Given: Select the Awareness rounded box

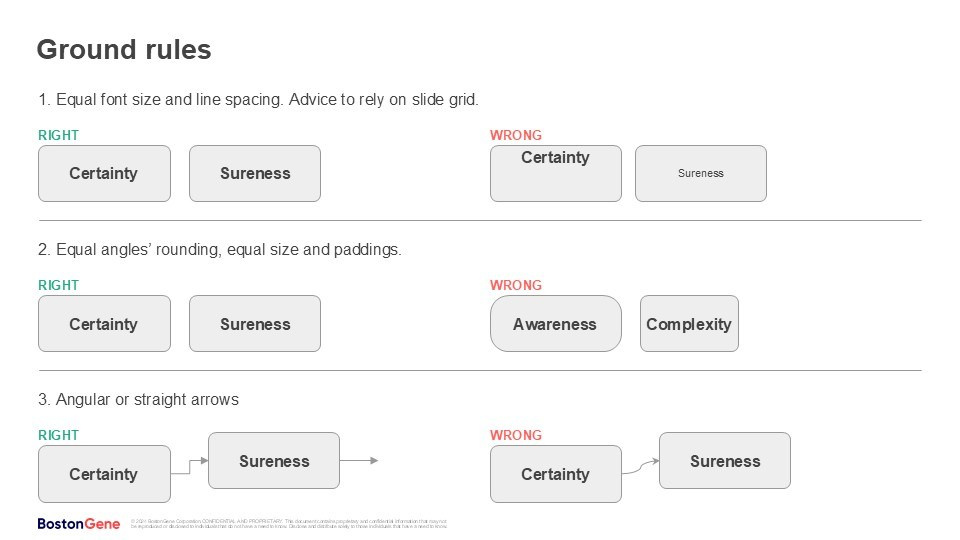Looking at the screenshot, I should click(x=555, y=324).
